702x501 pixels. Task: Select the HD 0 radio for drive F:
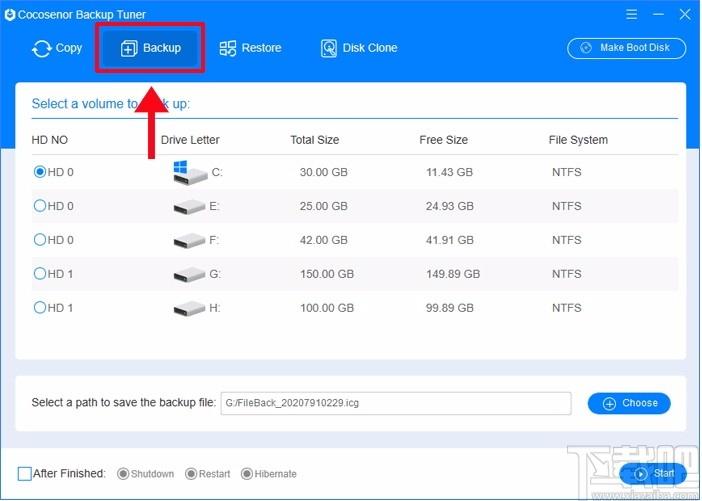[x=40, y=240]
